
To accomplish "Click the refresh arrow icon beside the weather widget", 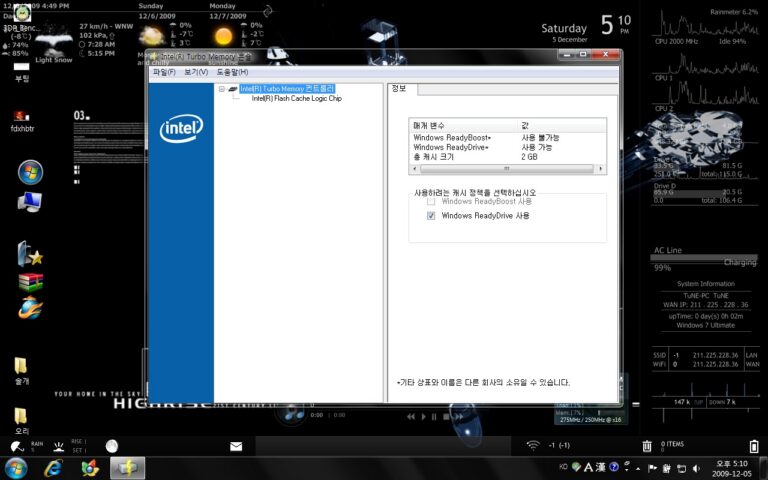I will pos(268,11).
